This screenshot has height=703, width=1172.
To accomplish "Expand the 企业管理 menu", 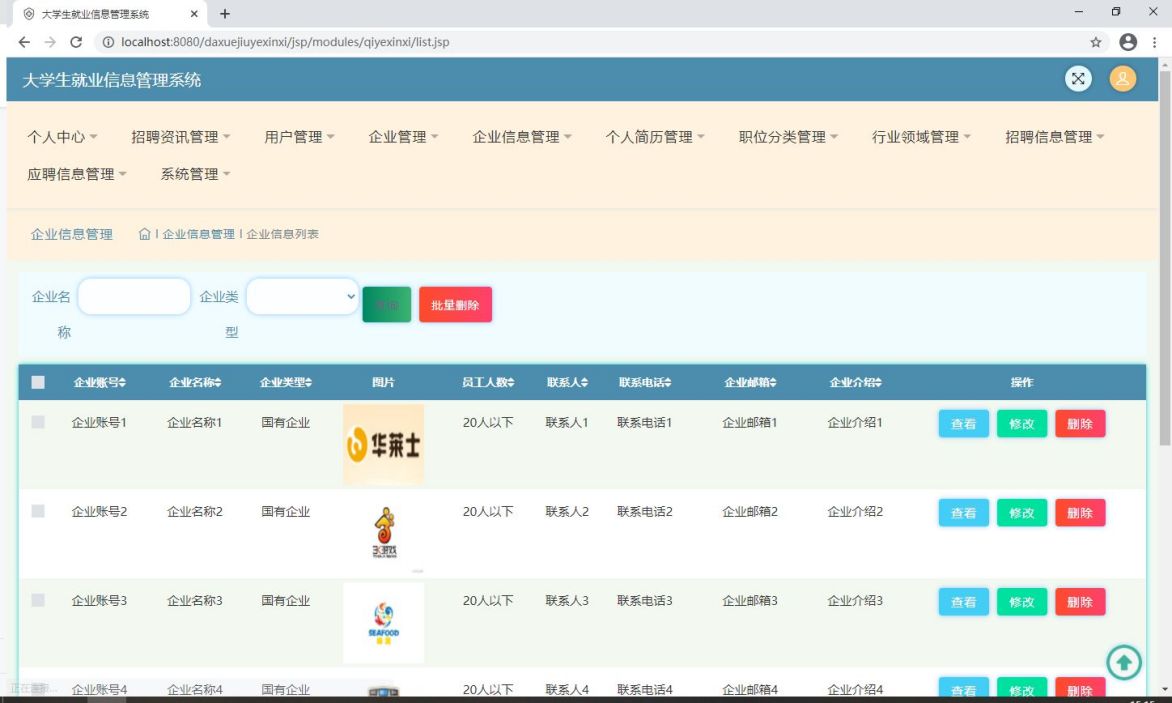I will (404, 137).
